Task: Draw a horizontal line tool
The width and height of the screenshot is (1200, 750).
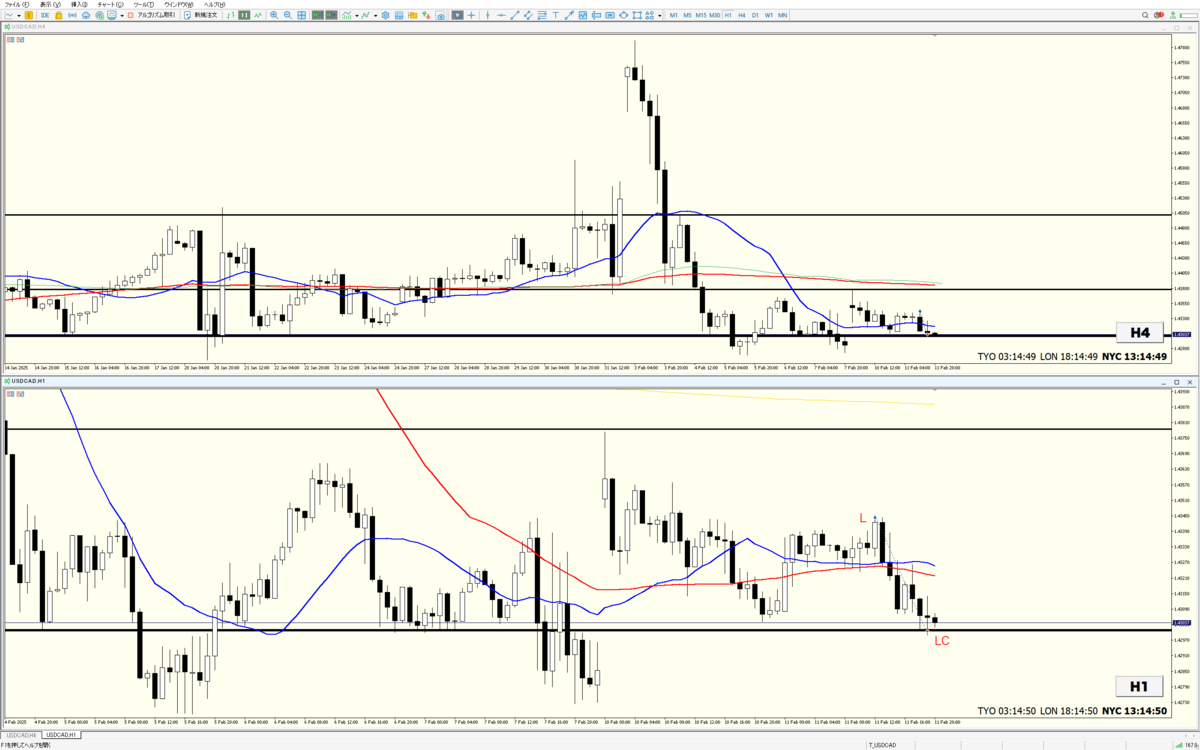Action: coord(501,15)
